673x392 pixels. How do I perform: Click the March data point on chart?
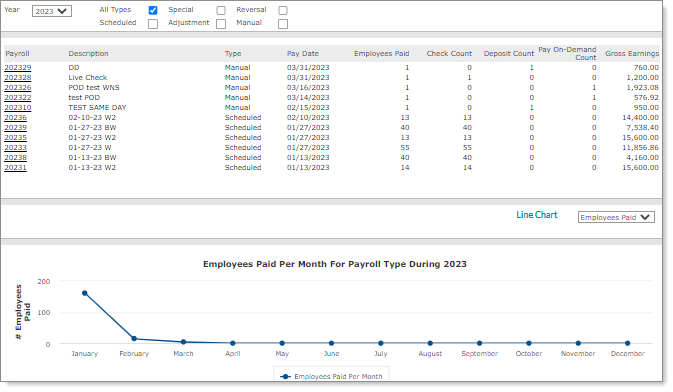pos(183,342)
